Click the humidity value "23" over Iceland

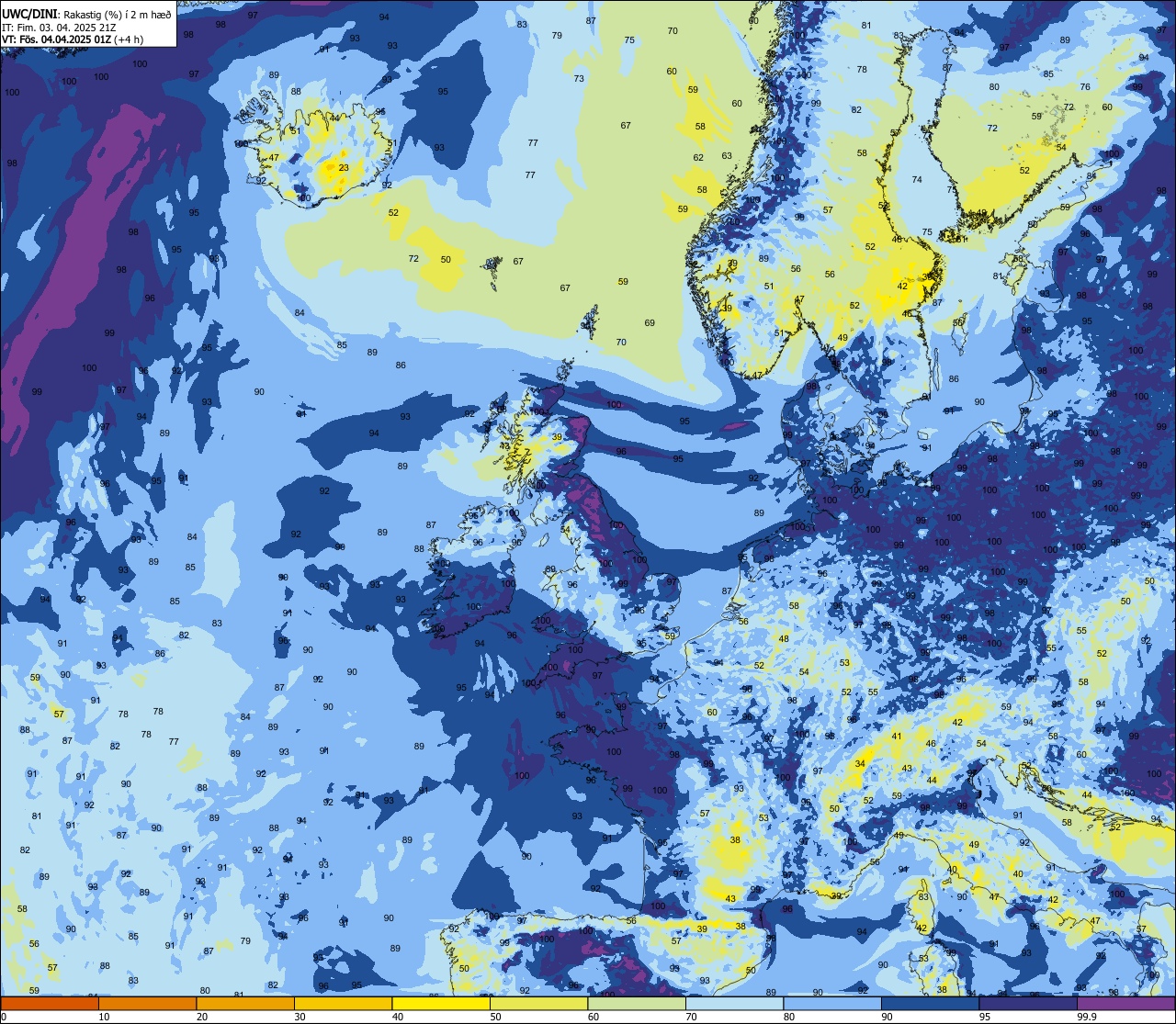coord(344,168)
